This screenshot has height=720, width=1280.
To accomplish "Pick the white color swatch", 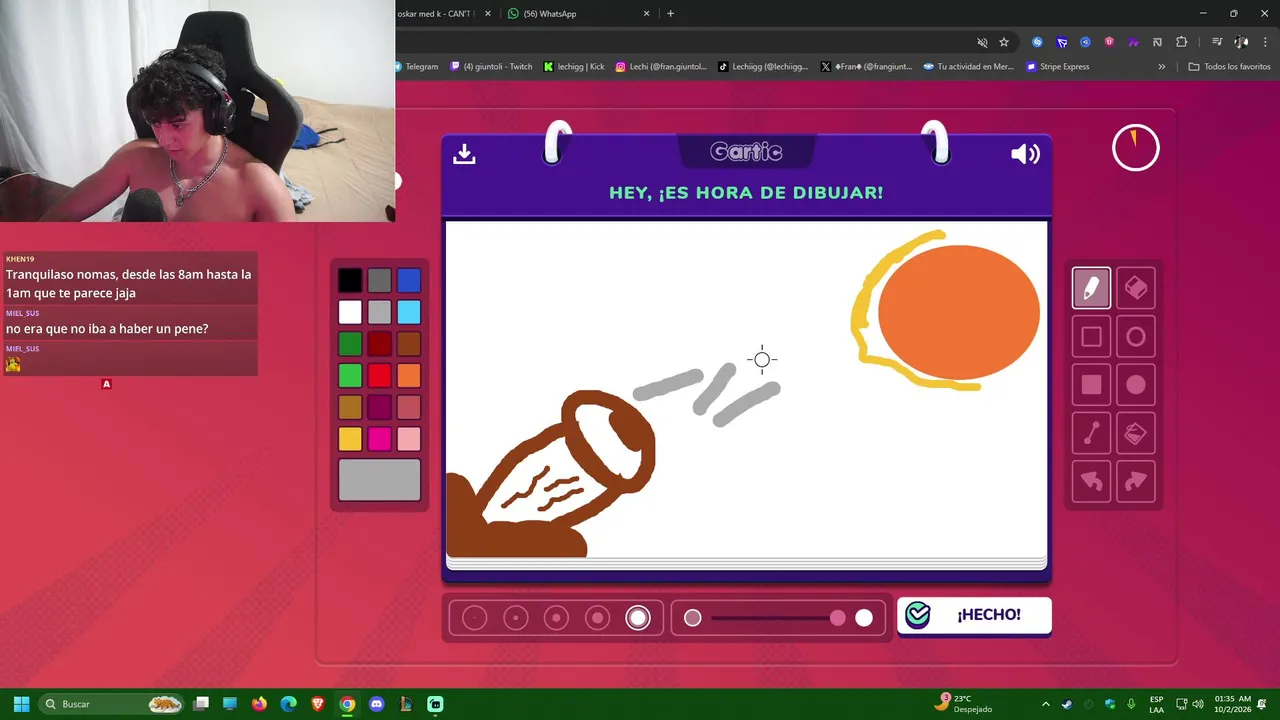I will (x=350, y=312).
